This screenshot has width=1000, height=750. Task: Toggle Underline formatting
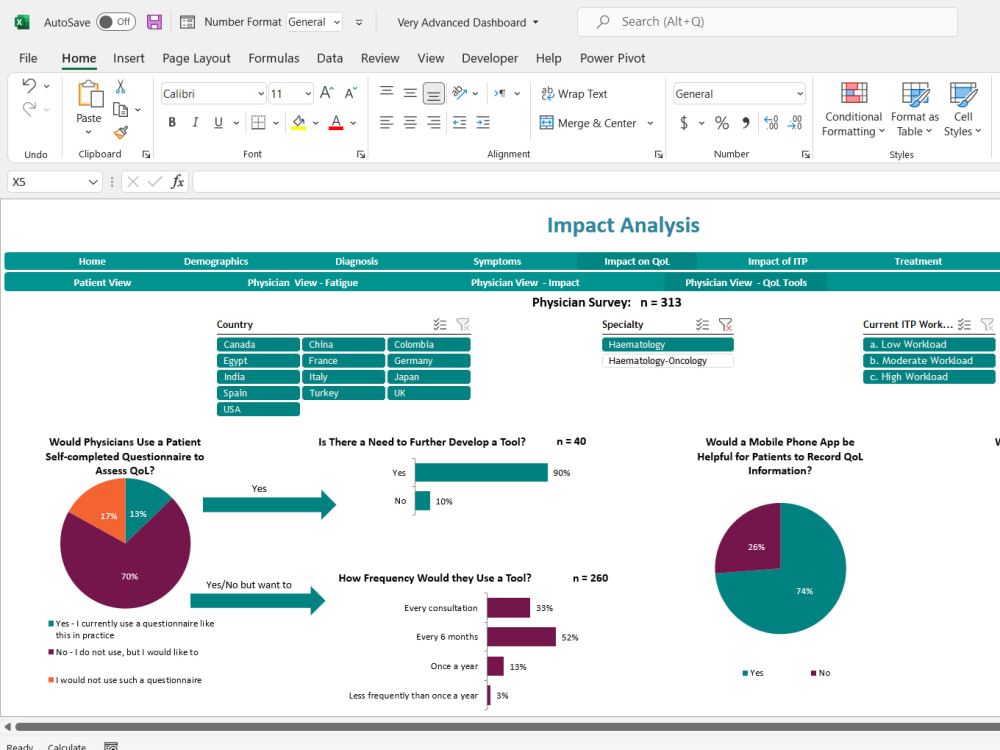pos(218,122)
